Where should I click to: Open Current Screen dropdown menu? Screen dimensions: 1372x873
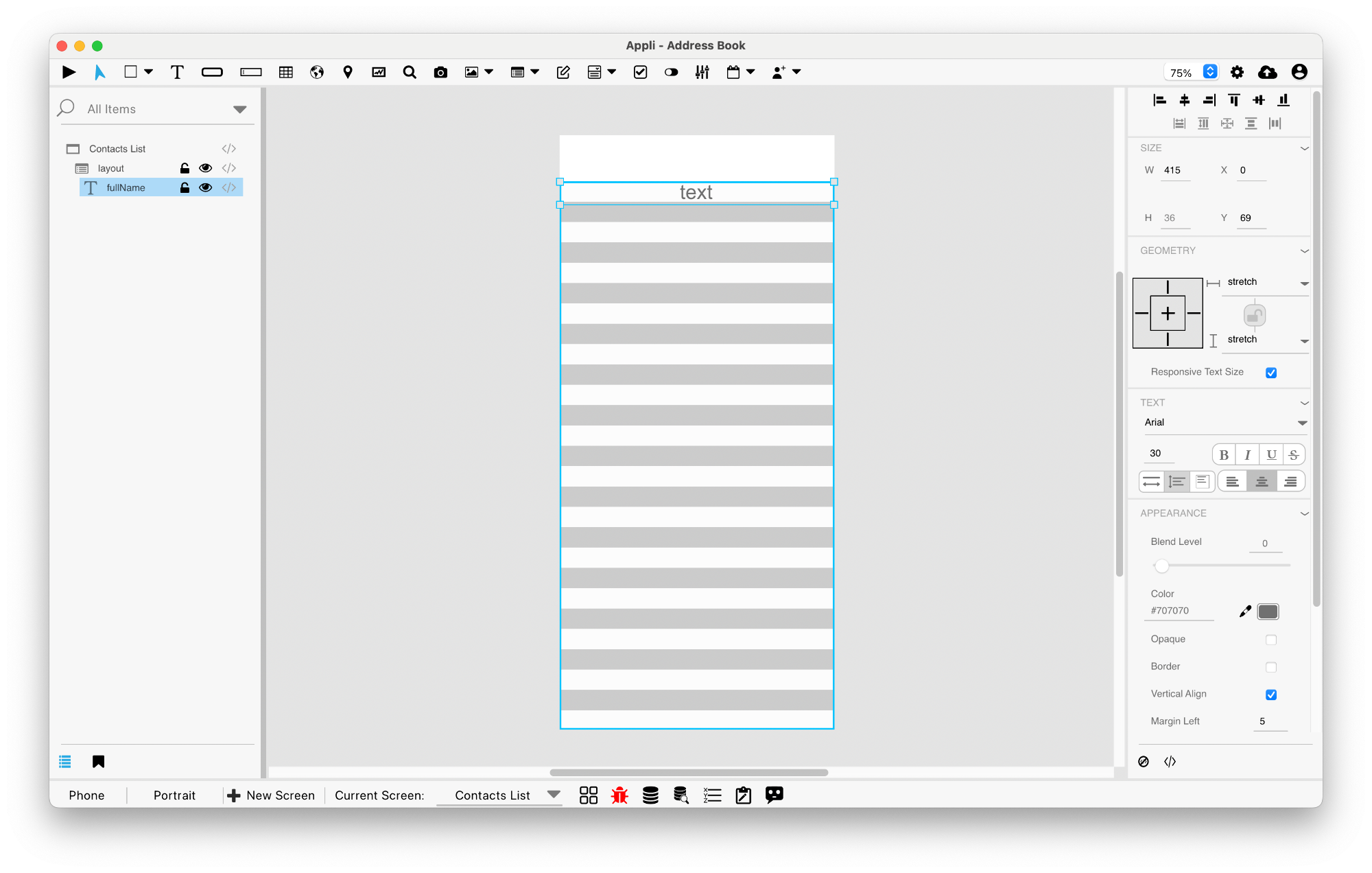(554, 795)
